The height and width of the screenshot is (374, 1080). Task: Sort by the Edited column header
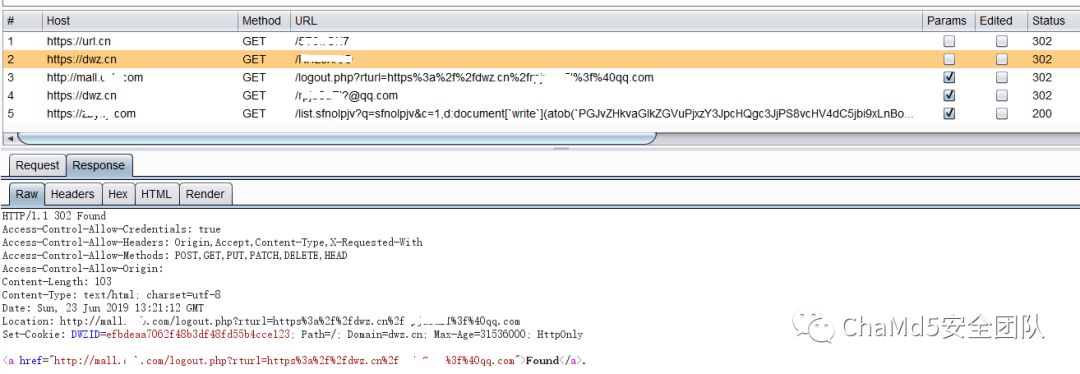point(1001,21)
